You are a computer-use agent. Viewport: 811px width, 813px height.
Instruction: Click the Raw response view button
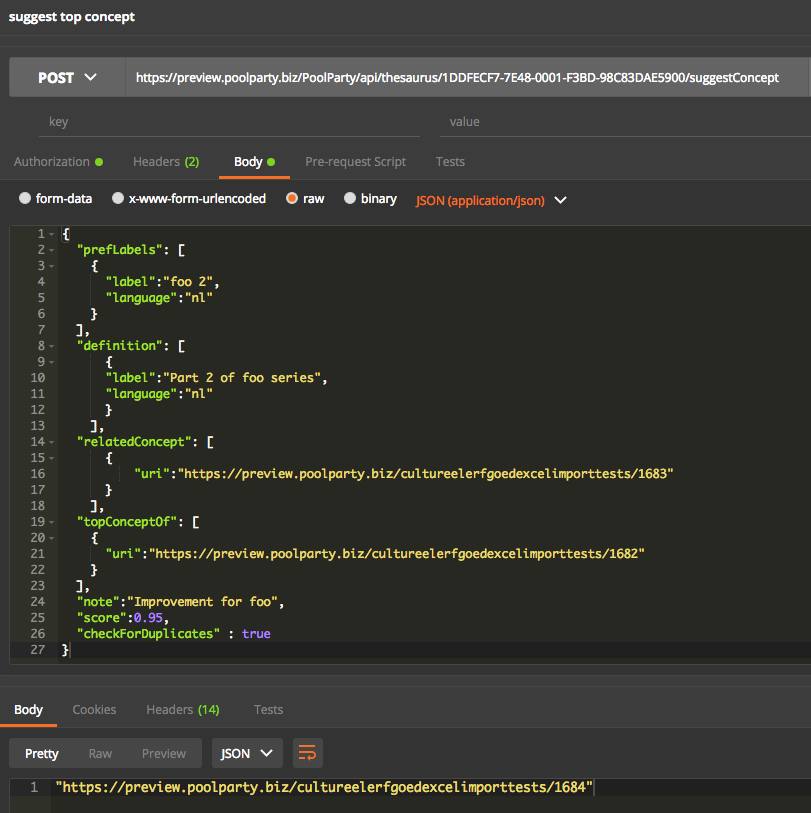pos(100,753)
